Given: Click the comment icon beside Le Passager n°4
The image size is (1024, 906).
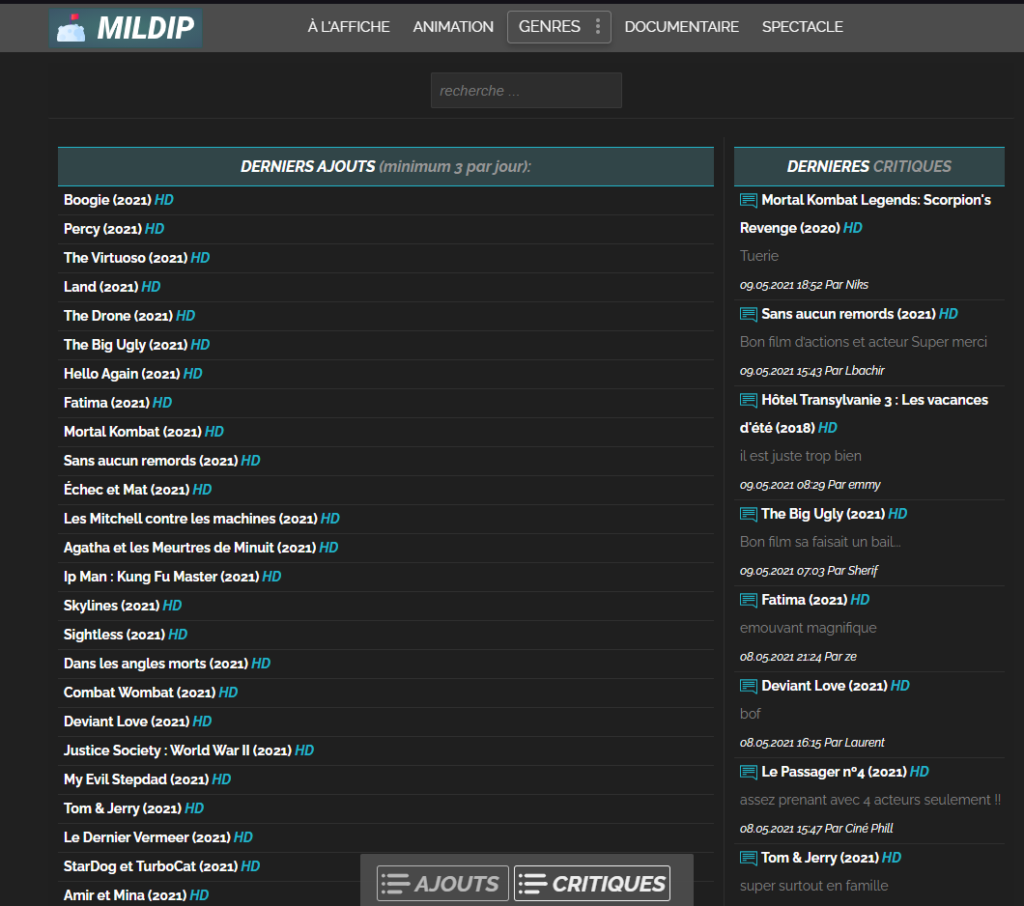Looking at the screenshot, I should click(748, 772).
